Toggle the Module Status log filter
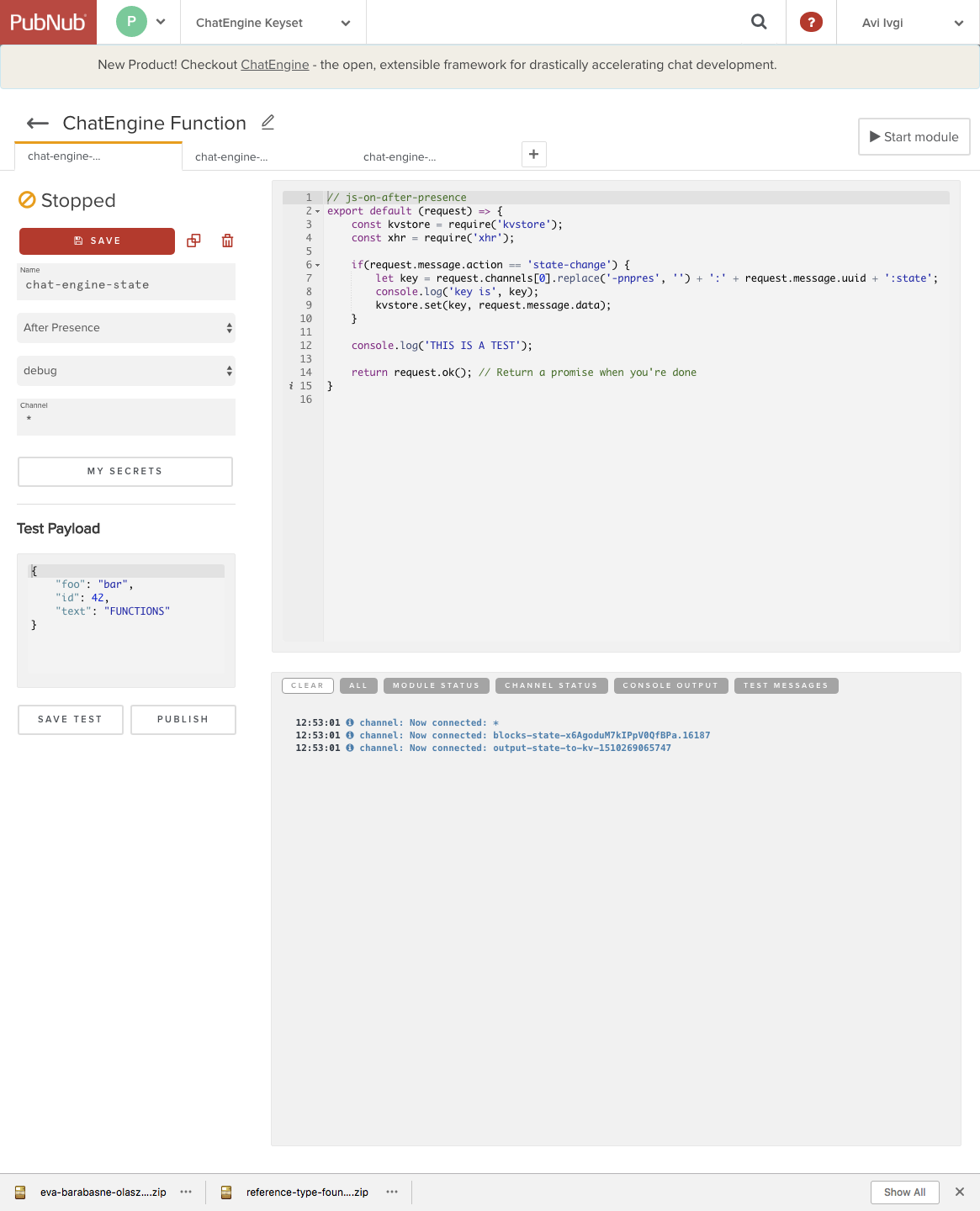The image size is (980, 1211). coord(435,685)
